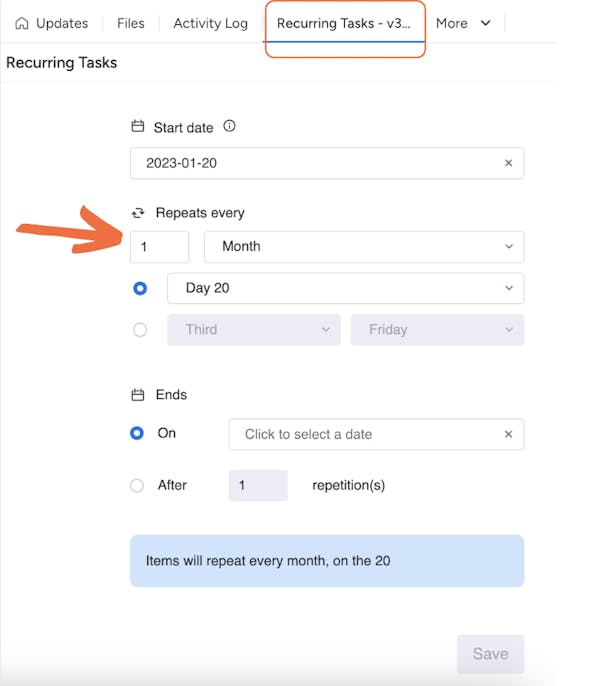Click the calendar icon beside Ends
The image size is (600, 686).
pyautogui.click(x=138, y=395)
